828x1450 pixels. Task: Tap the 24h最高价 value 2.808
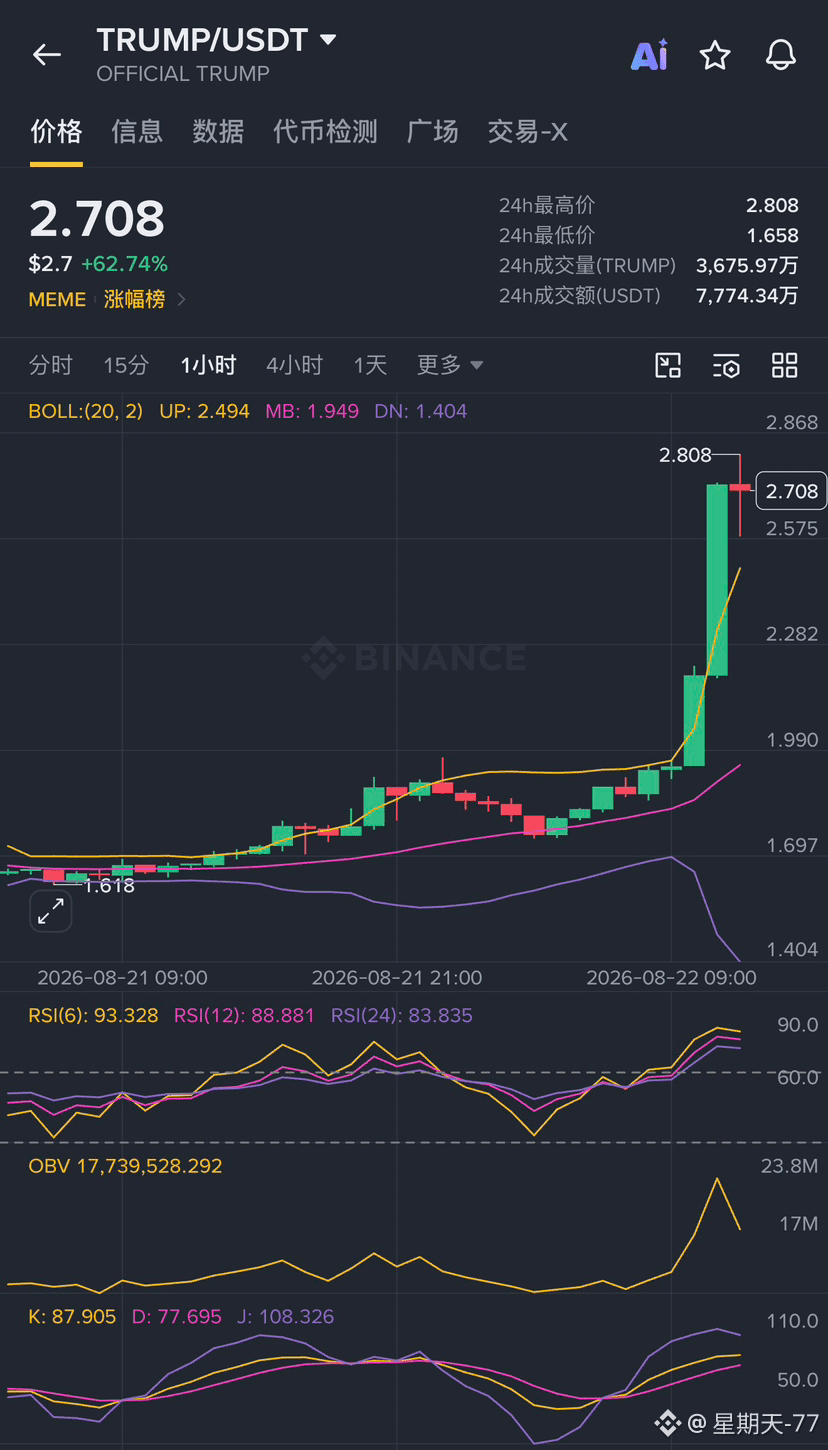click(772, 205)
